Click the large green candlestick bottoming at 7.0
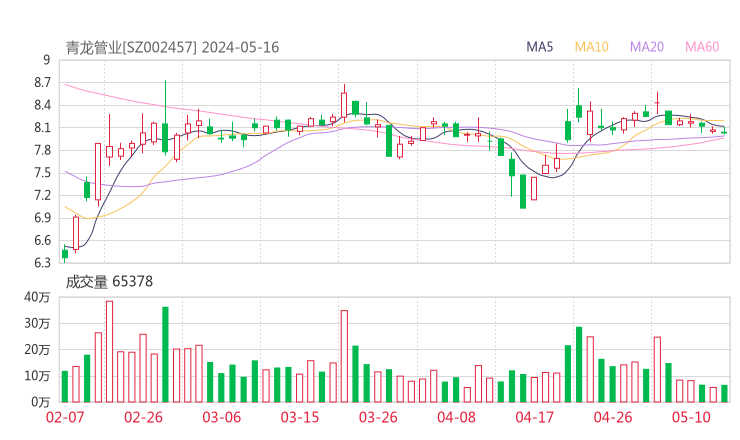Screen dimensions: 740x440 click(523, 192)
